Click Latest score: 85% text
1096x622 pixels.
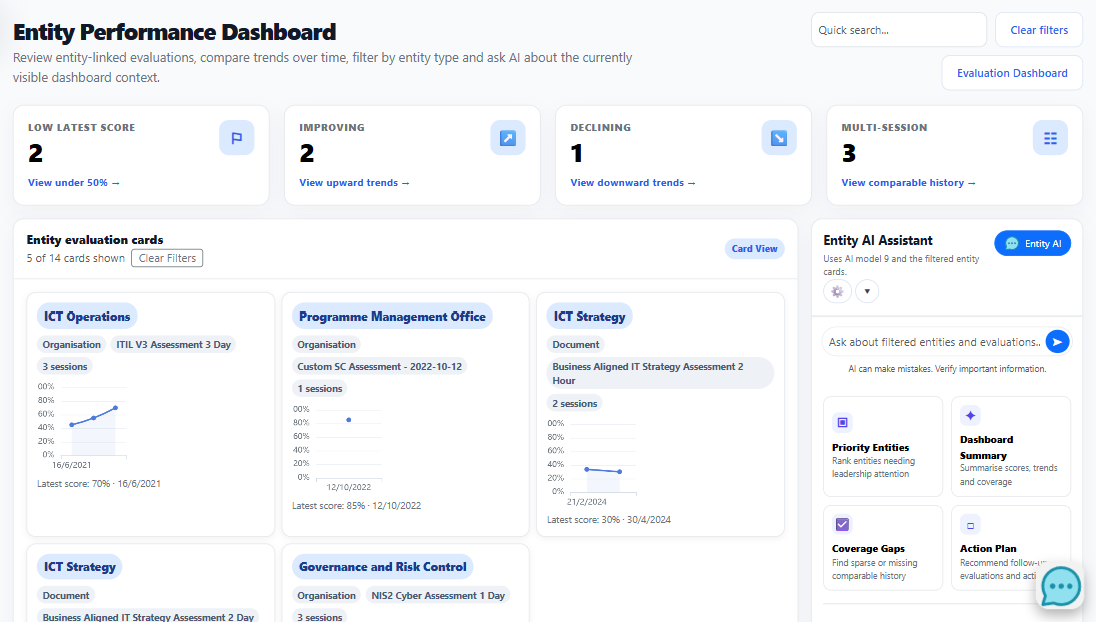point(356,505)
